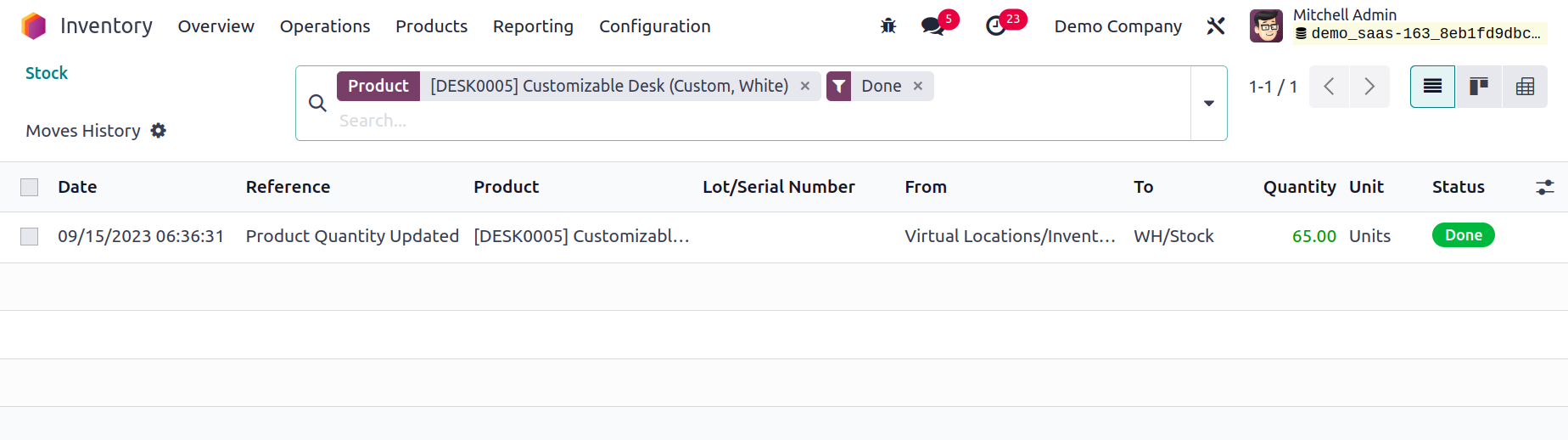This screenshot has height=440, width=1568.
Task: Open the Reporting menu
Action: coord(533,26)
